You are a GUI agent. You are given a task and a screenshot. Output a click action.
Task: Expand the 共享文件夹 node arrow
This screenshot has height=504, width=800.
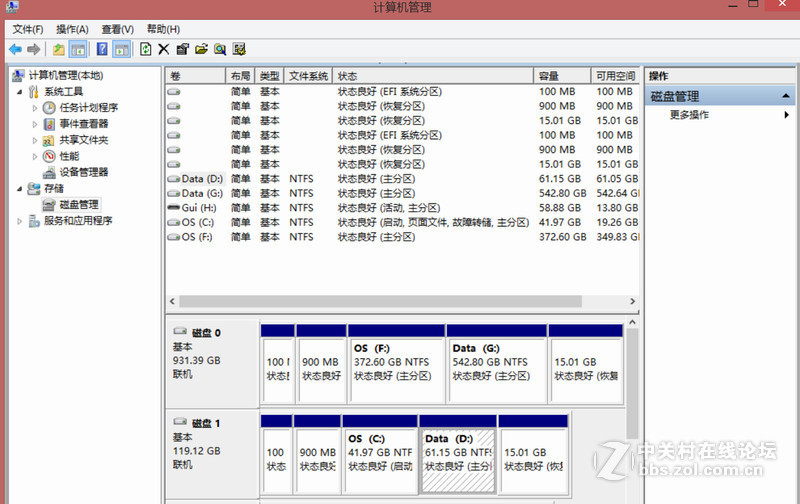[35, 140]
